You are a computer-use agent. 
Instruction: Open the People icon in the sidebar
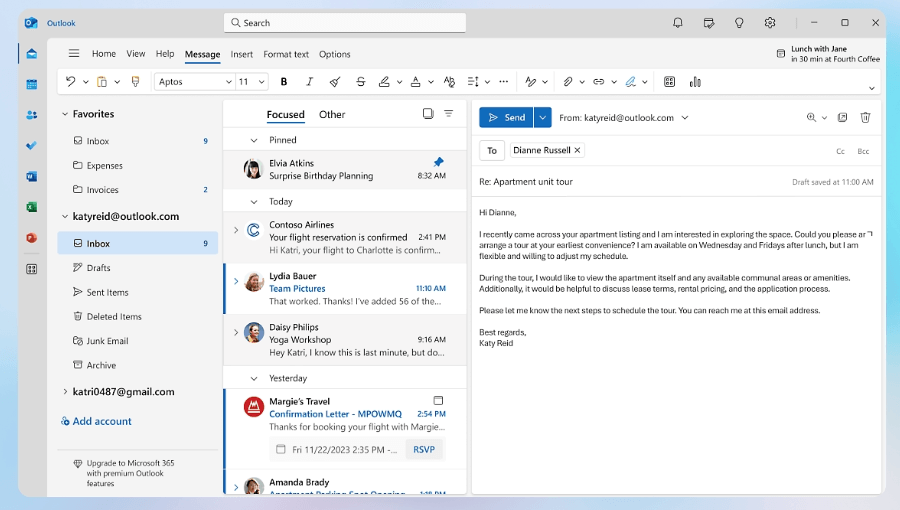point(32,115)
